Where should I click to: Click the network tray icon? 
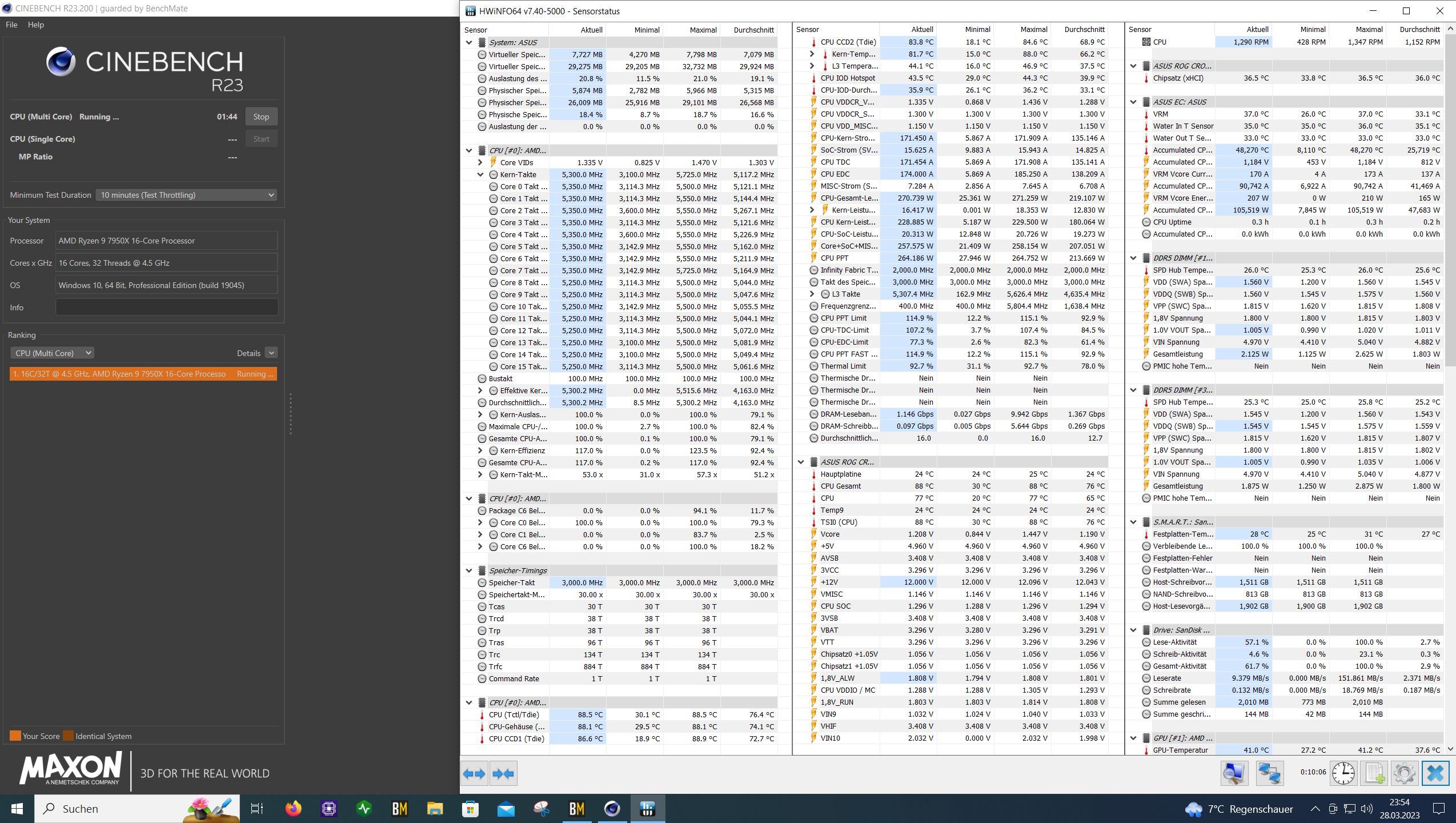[1349, 808]
